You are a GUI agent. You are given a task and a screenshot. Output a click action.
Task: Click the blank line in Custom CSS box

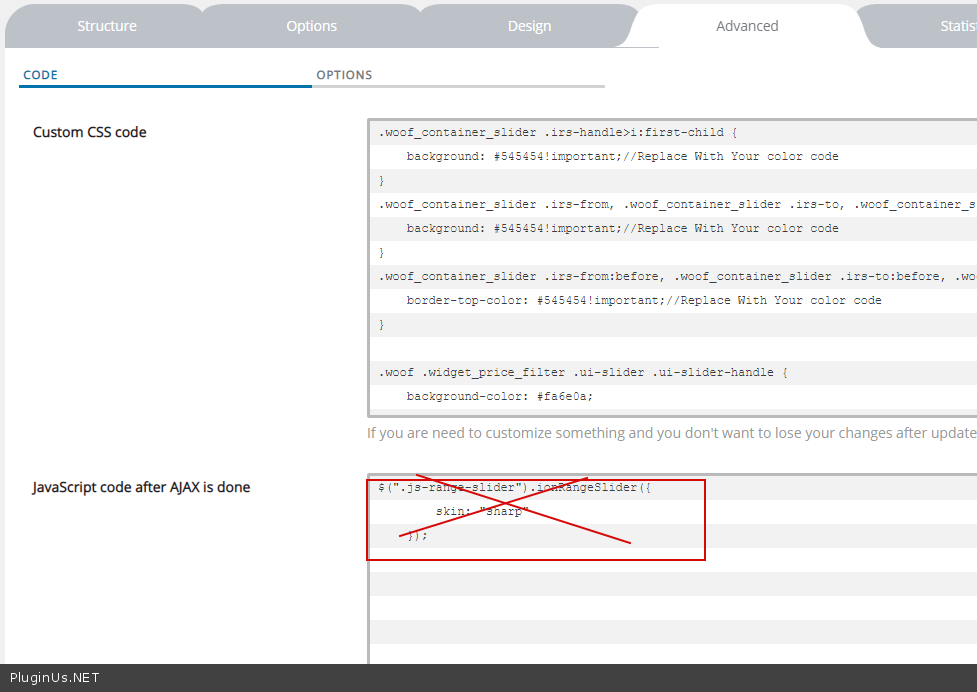coord(670,348)
